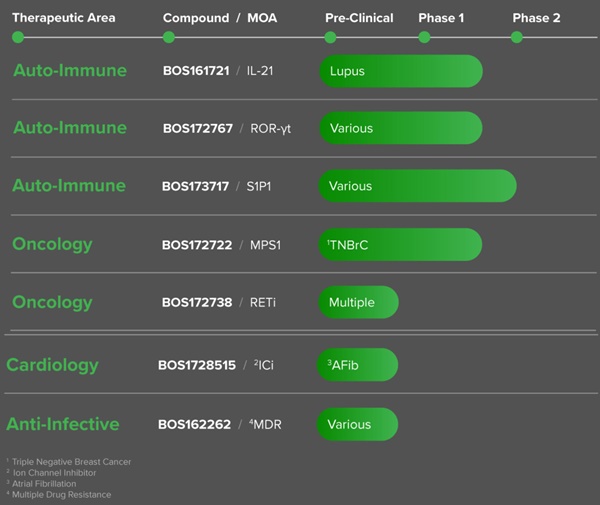The height and width of the screenshot is (505, 600).
Task: Click the Lupus progress bar
Action: click(400, 71)
